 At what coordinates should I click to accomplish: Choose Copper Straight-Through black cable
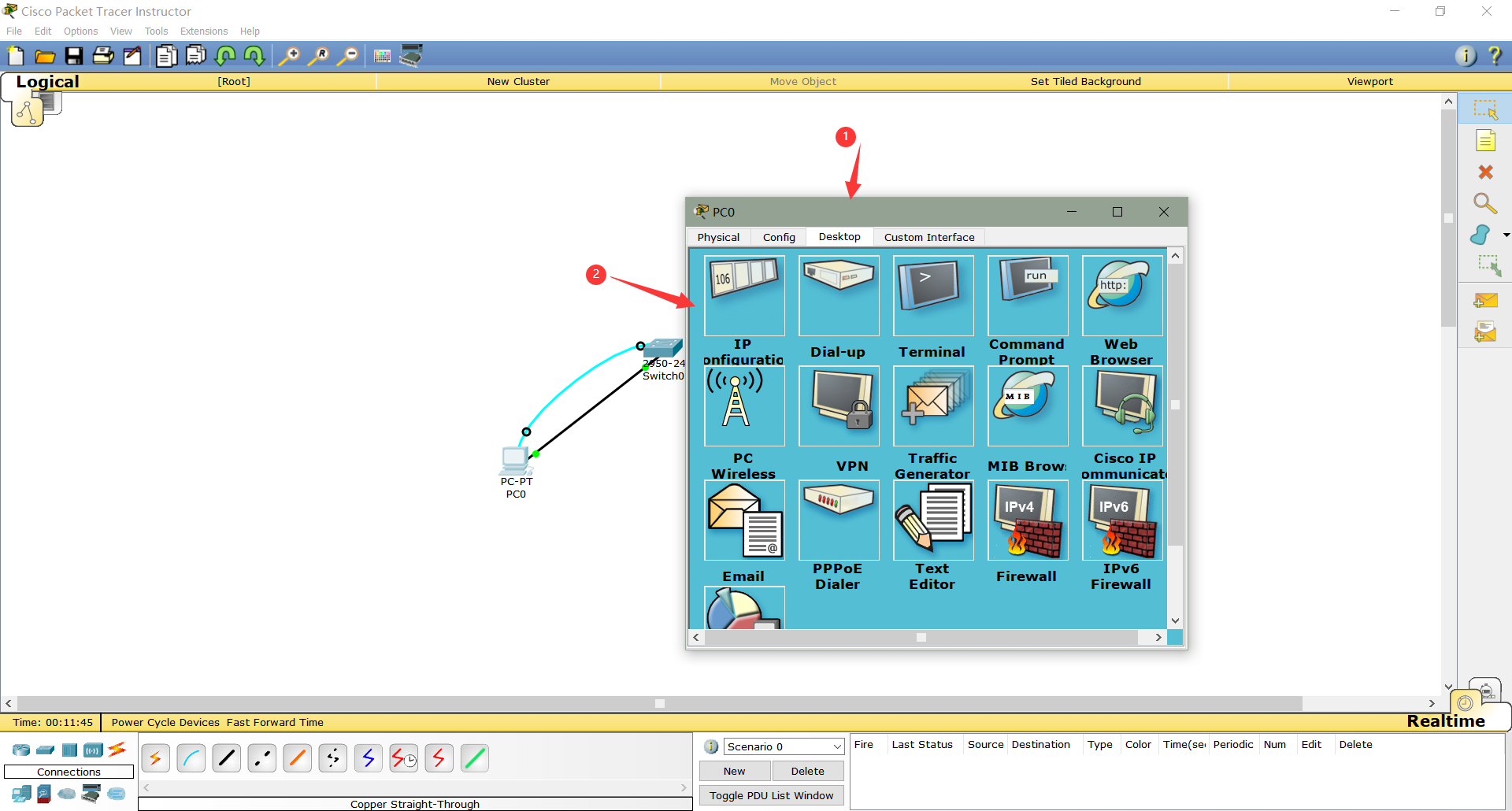[226, 758]
